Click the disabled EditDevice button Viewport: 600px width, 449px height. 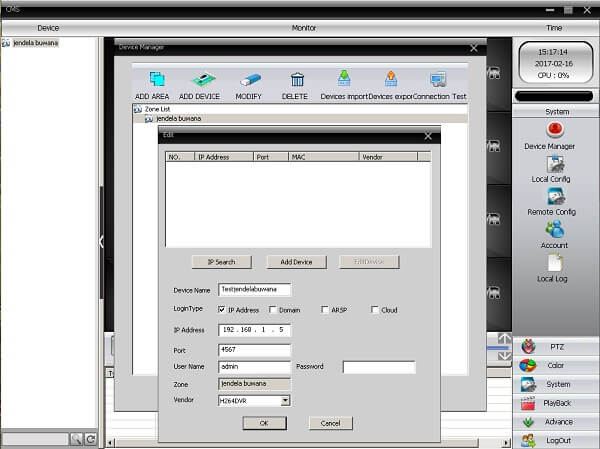[x=369, y=262]
